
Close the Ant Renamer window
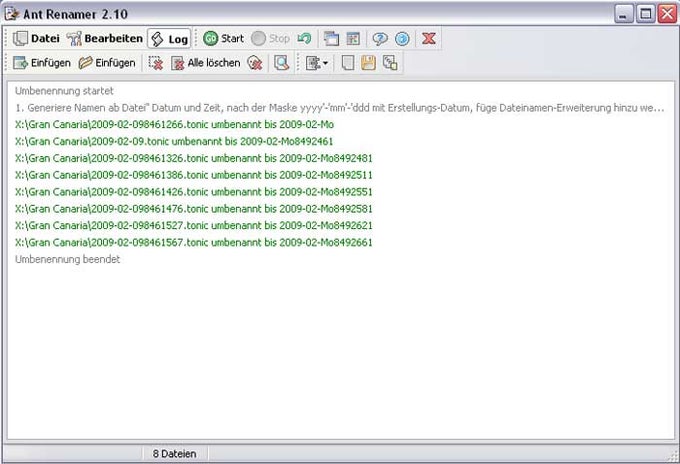[667, 14]
